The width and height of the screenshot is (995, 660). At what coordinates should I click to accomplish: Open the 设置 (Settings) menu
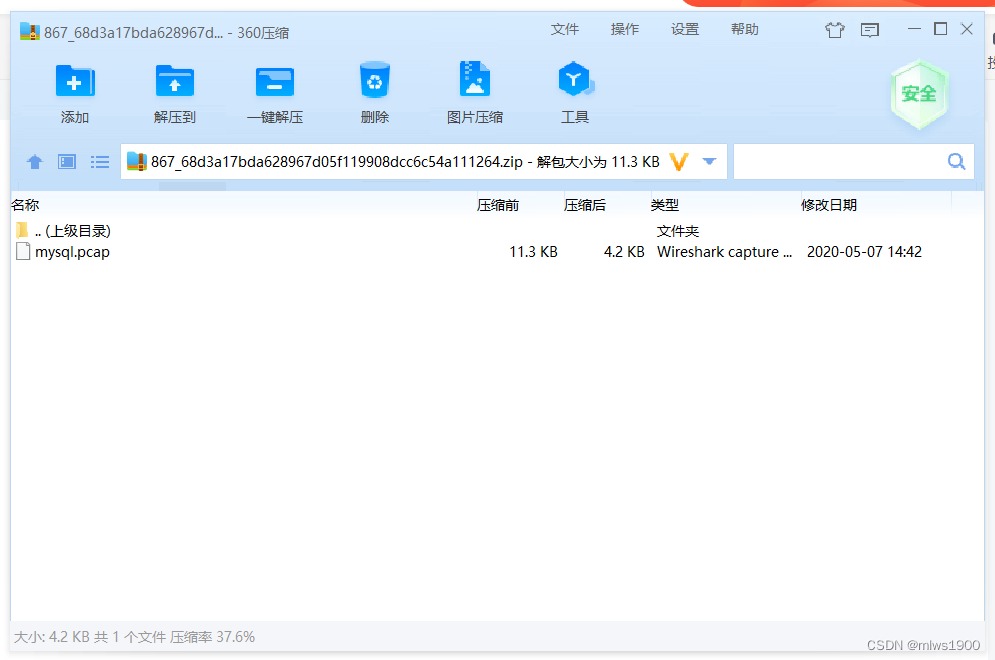685,29
